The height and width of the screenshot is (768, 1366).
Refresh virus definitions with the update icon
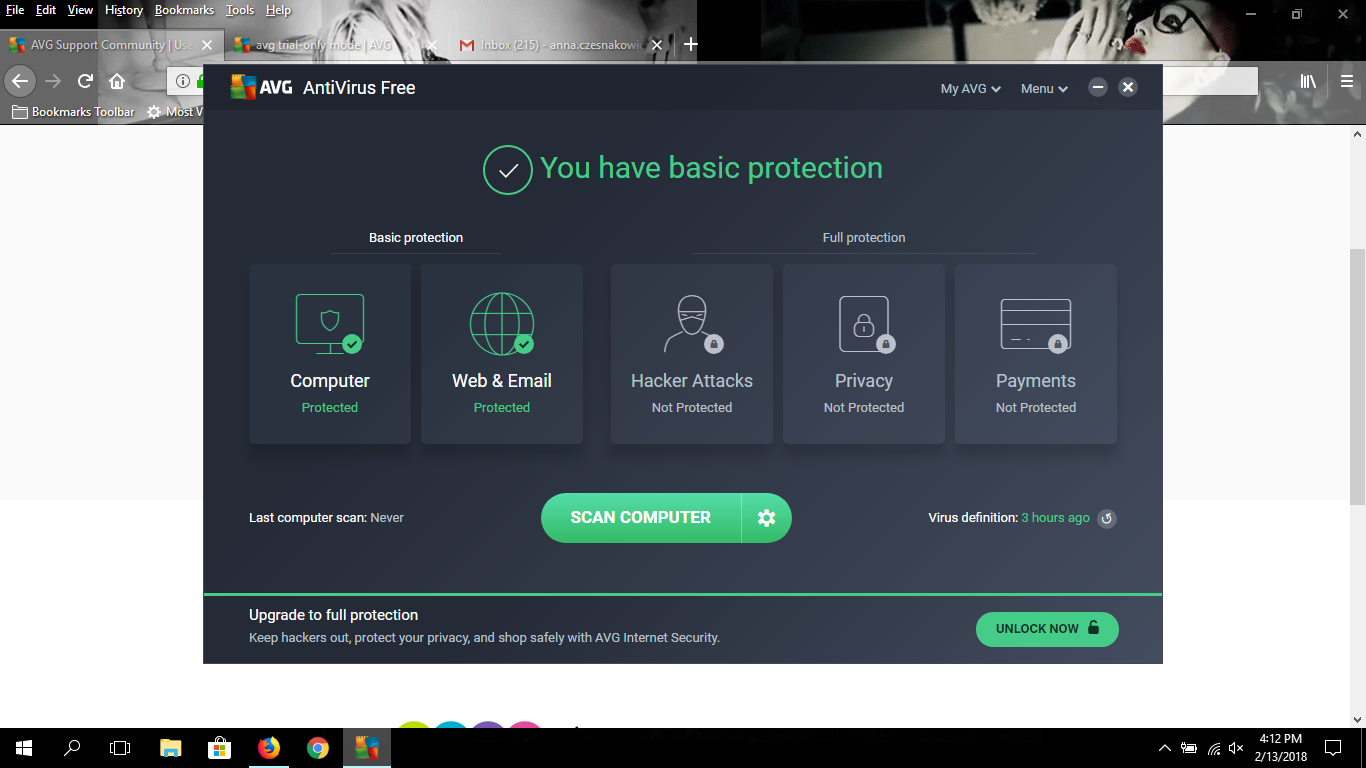pyautogui.click(x=1106, y=518)
